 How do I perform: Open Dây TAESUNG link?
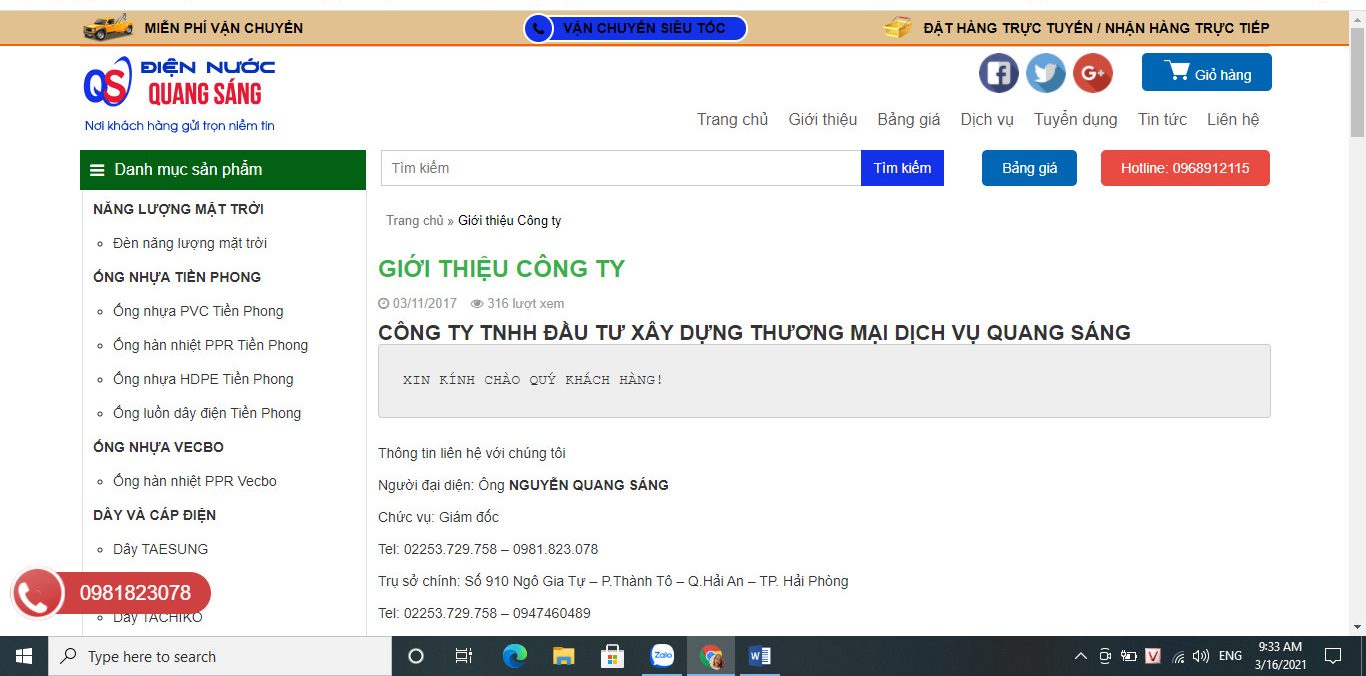click(x=161, y=549)
